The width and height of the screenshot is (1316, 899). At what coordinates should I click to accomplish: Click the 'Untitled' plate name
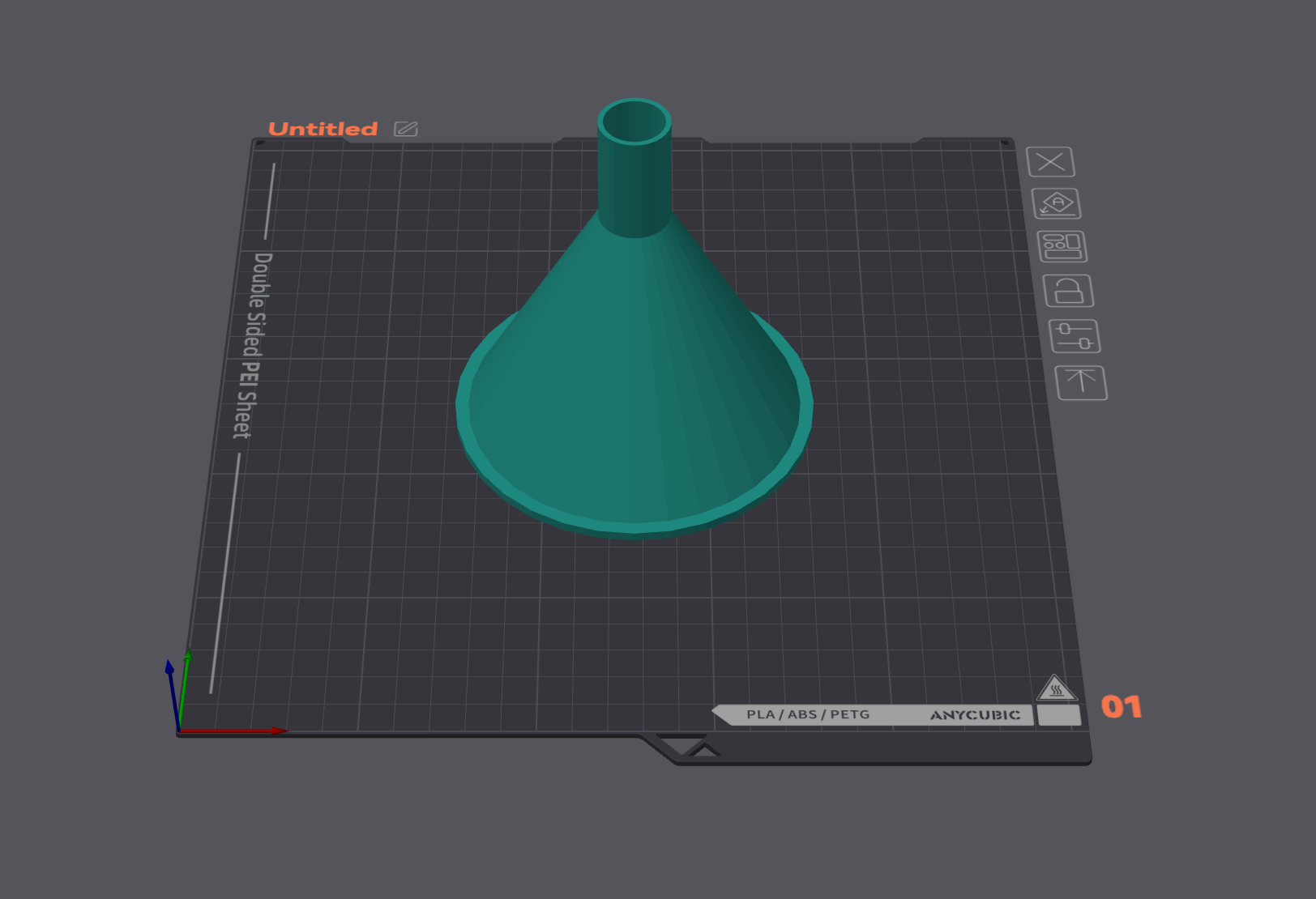323,129
